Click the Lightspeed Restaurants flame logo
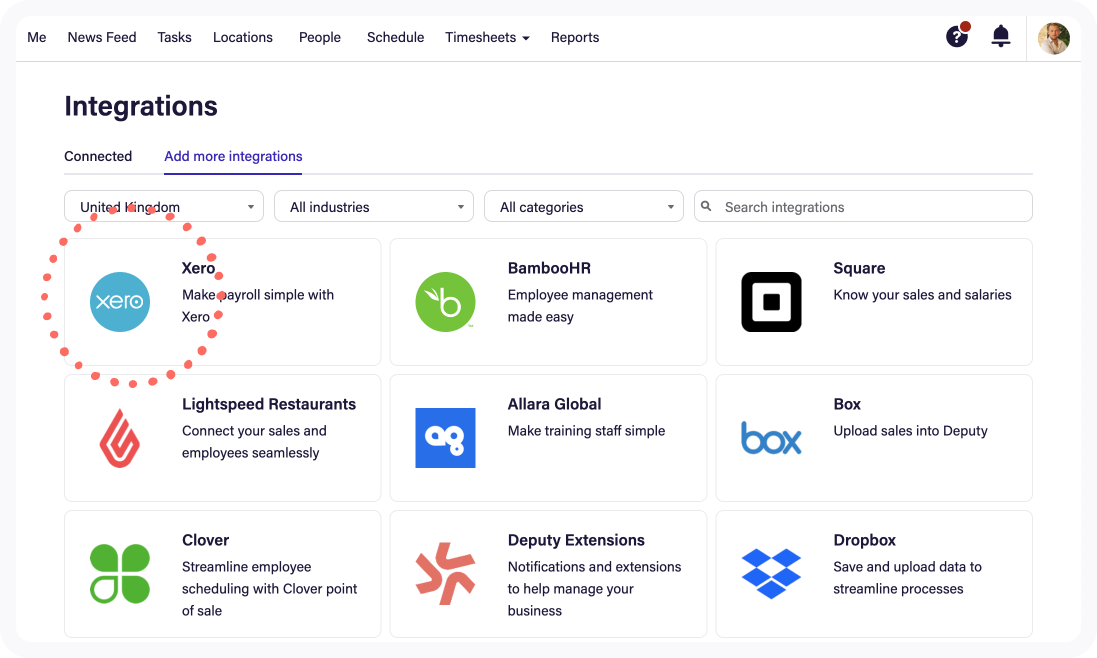 [x=120, y=438]
